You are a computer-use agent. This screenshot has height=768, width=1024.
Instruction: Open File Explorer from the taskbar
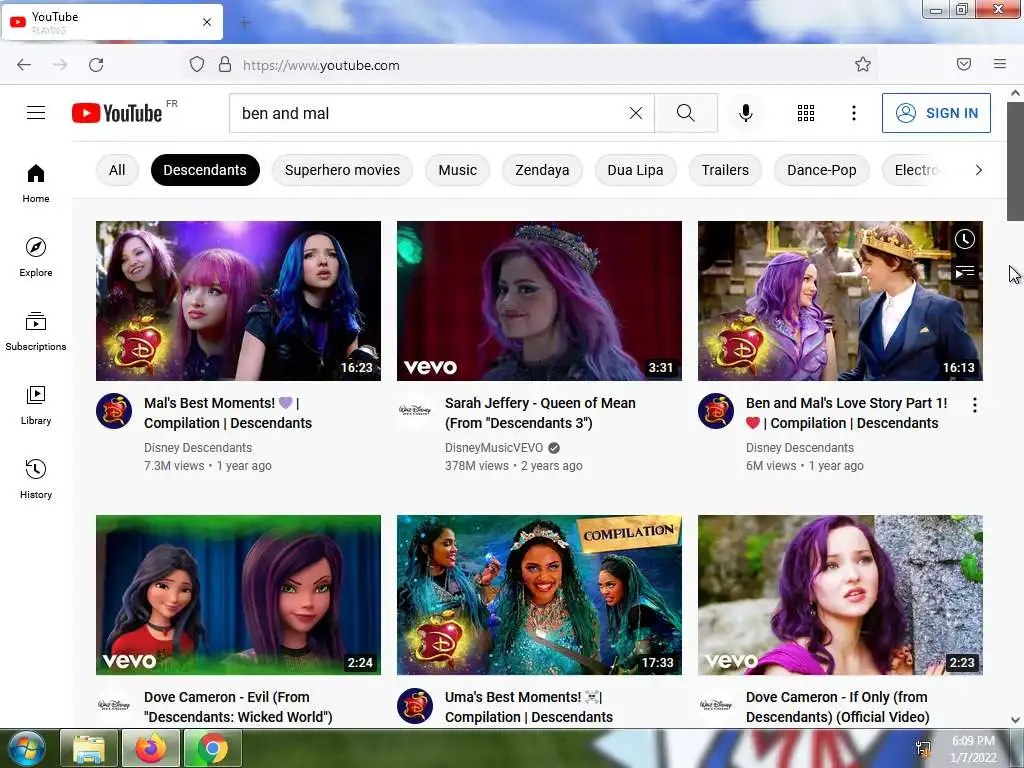89,748
